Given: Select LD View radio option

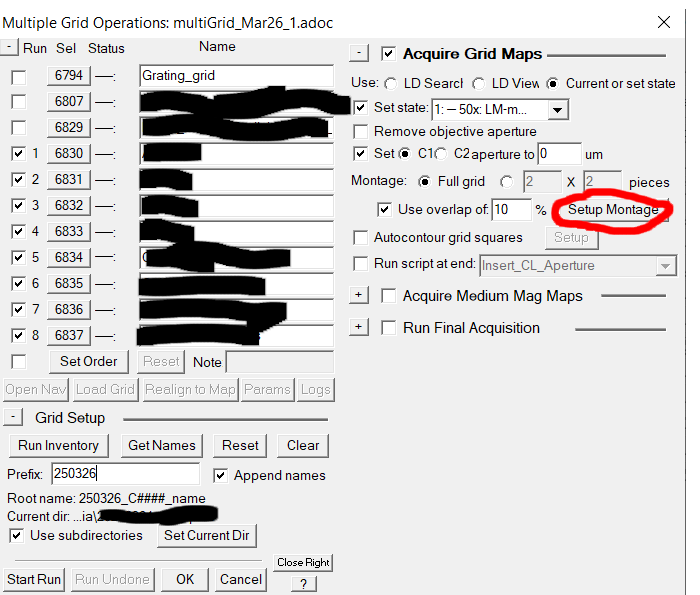Looking at the screenshot, I should click(479, 83).
